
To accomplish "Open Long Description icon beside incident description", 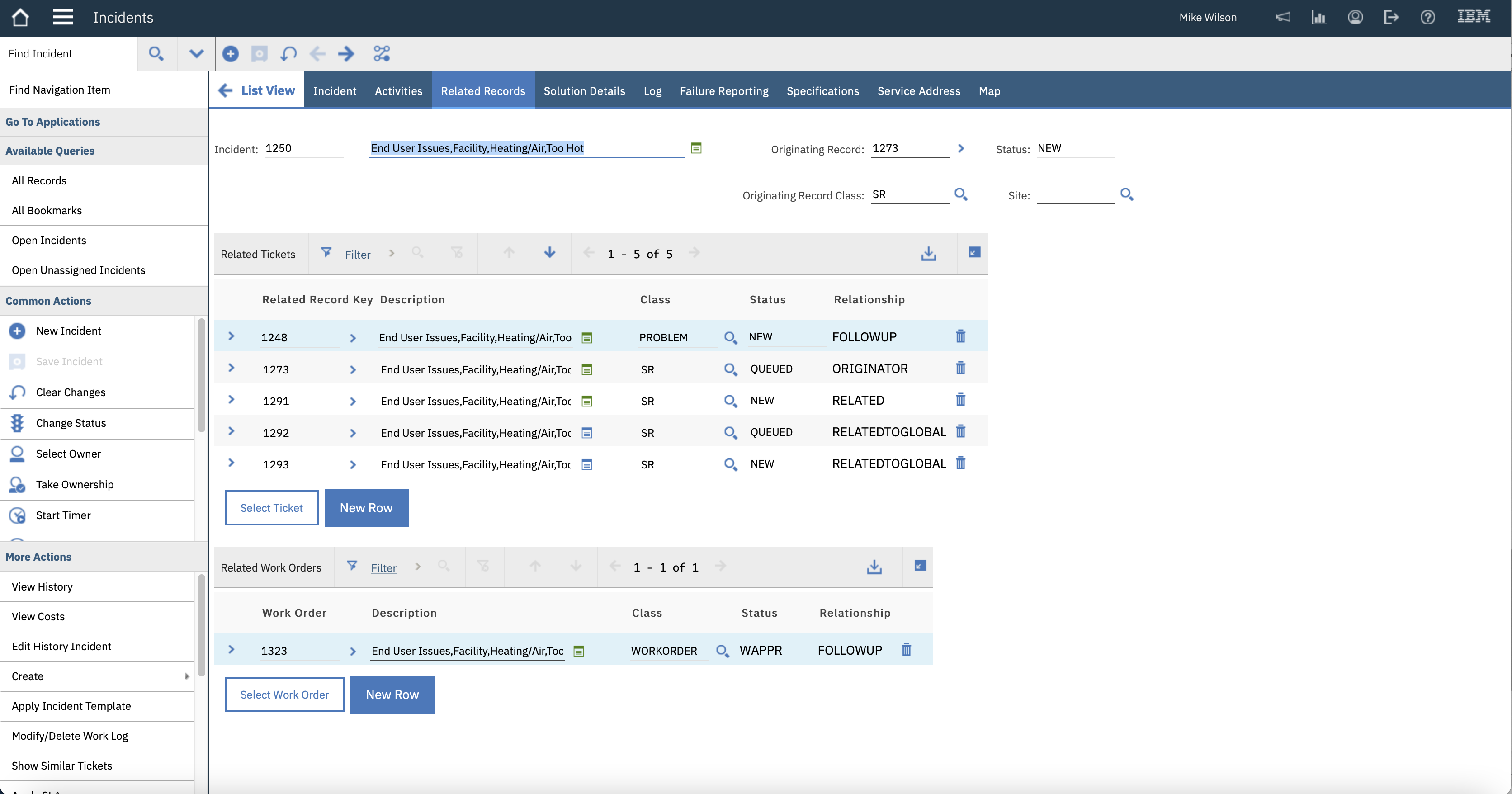I will tap(696, 148).
